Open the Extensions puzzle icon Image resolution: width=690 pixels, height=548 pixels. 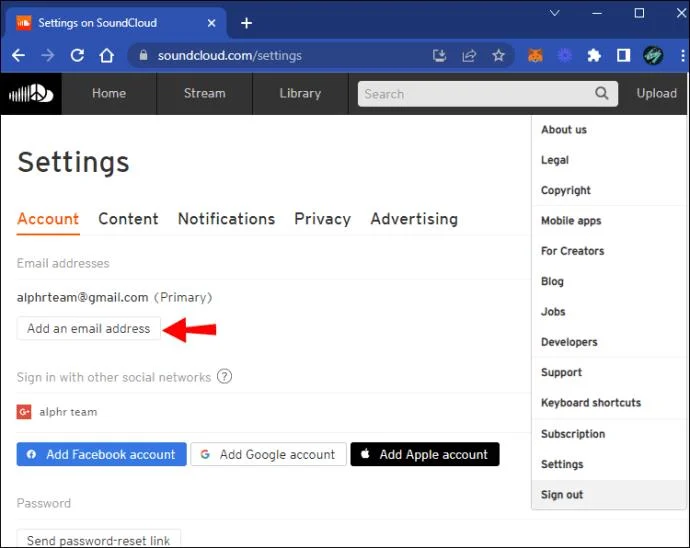(594, 55)
